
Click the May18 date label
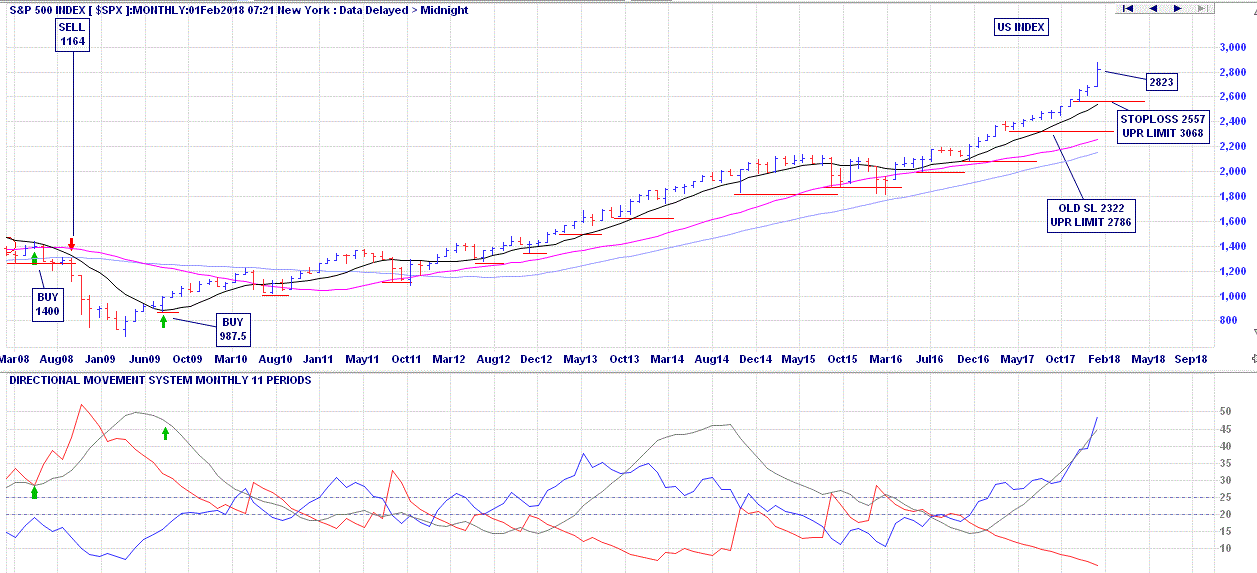point(1148,358)
